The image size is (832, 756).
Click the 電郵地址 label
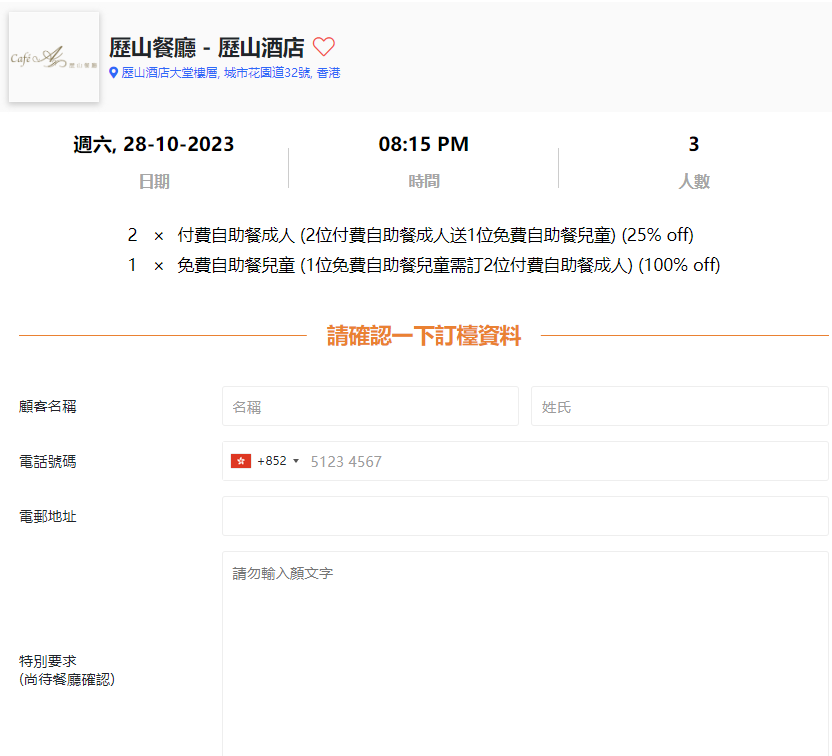[x=48, y=516]
